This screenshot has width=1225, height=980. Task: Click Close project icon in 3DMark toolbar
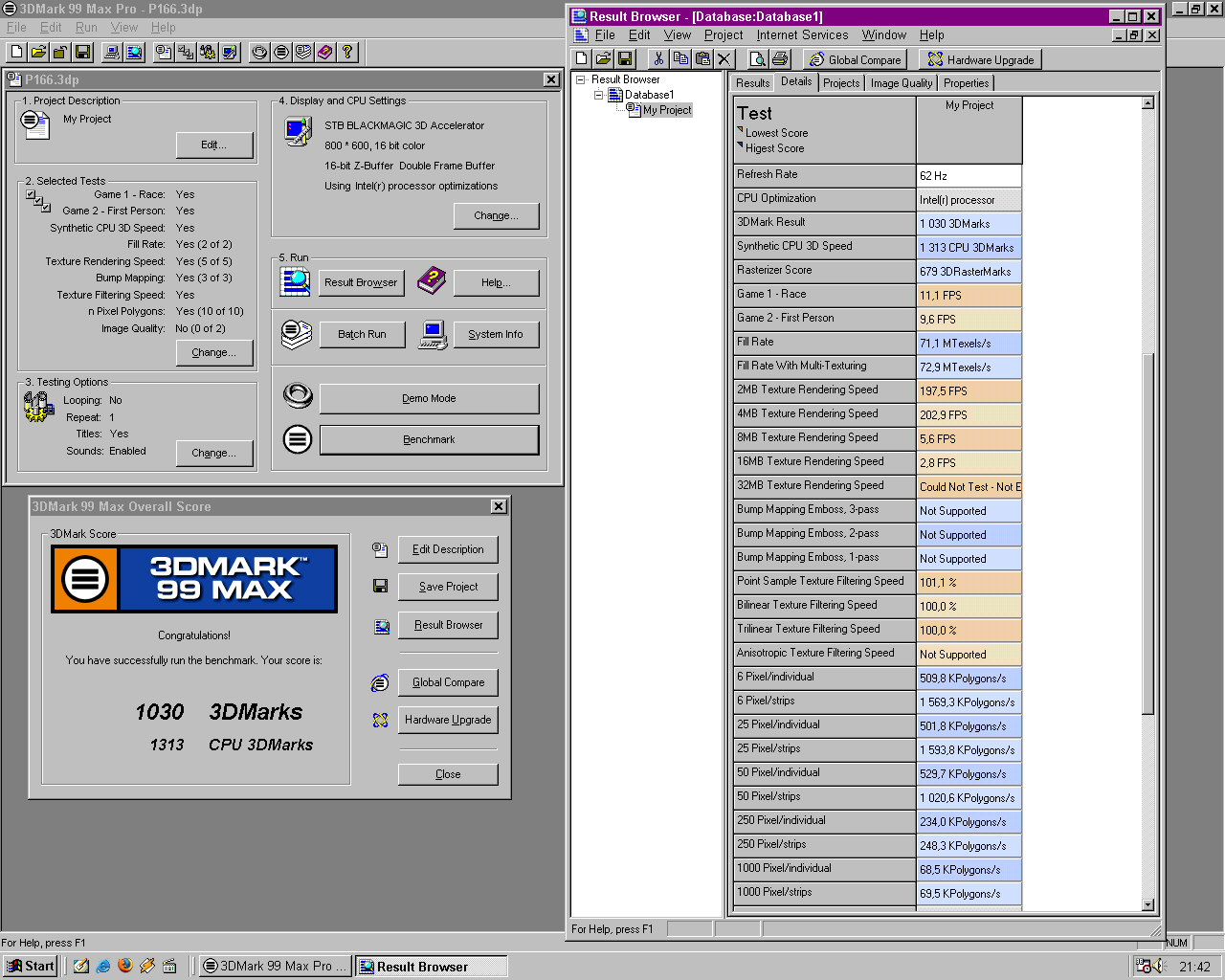pos(61,53)
